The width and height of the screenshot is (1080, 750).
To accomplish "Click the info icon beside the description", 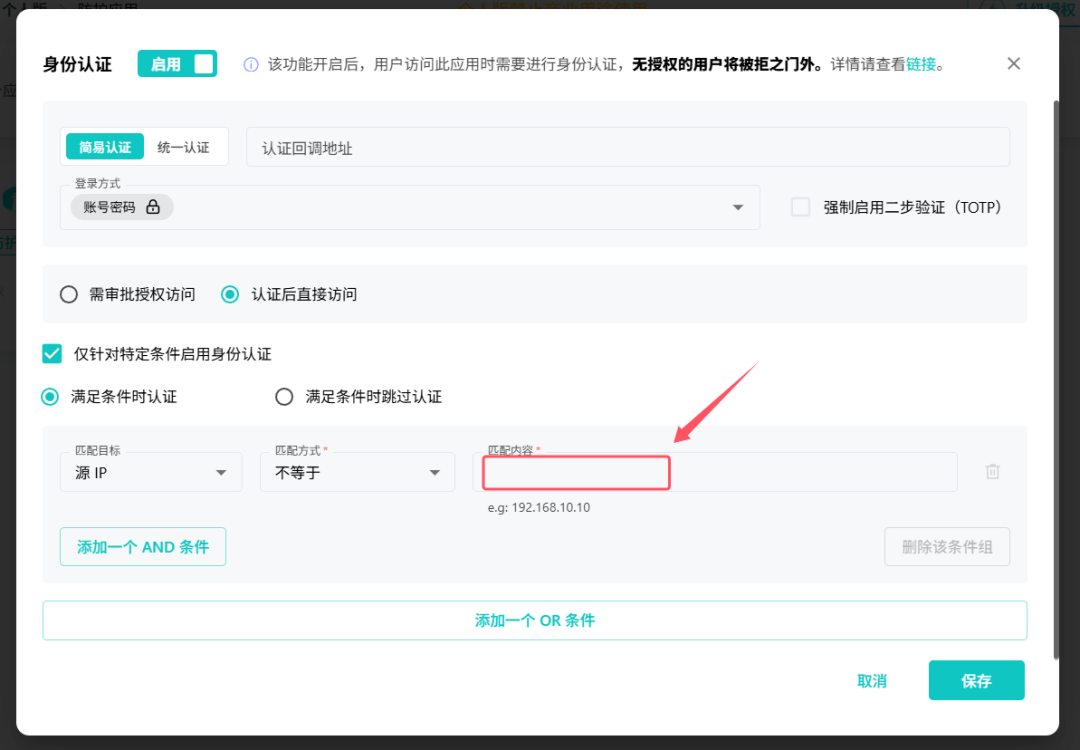I will pyautogui.click(x=251, y=65).
